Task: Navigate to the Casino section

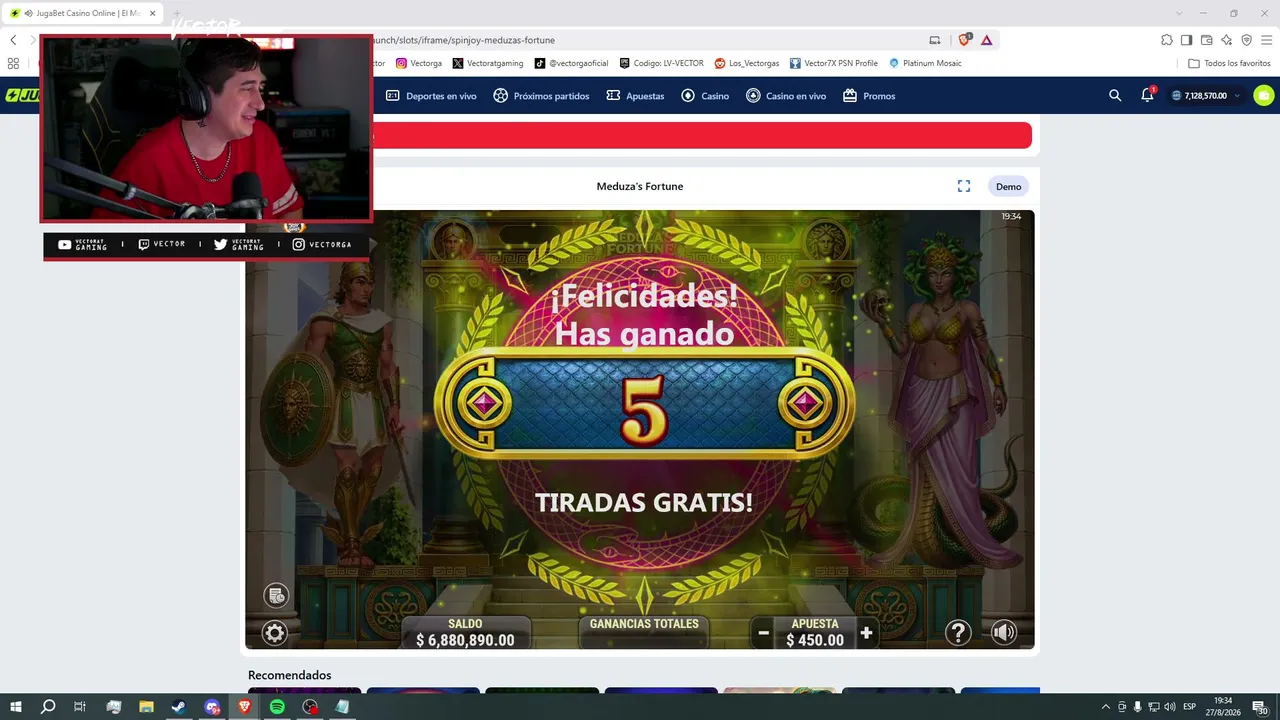Action: [x=705, y=96]
